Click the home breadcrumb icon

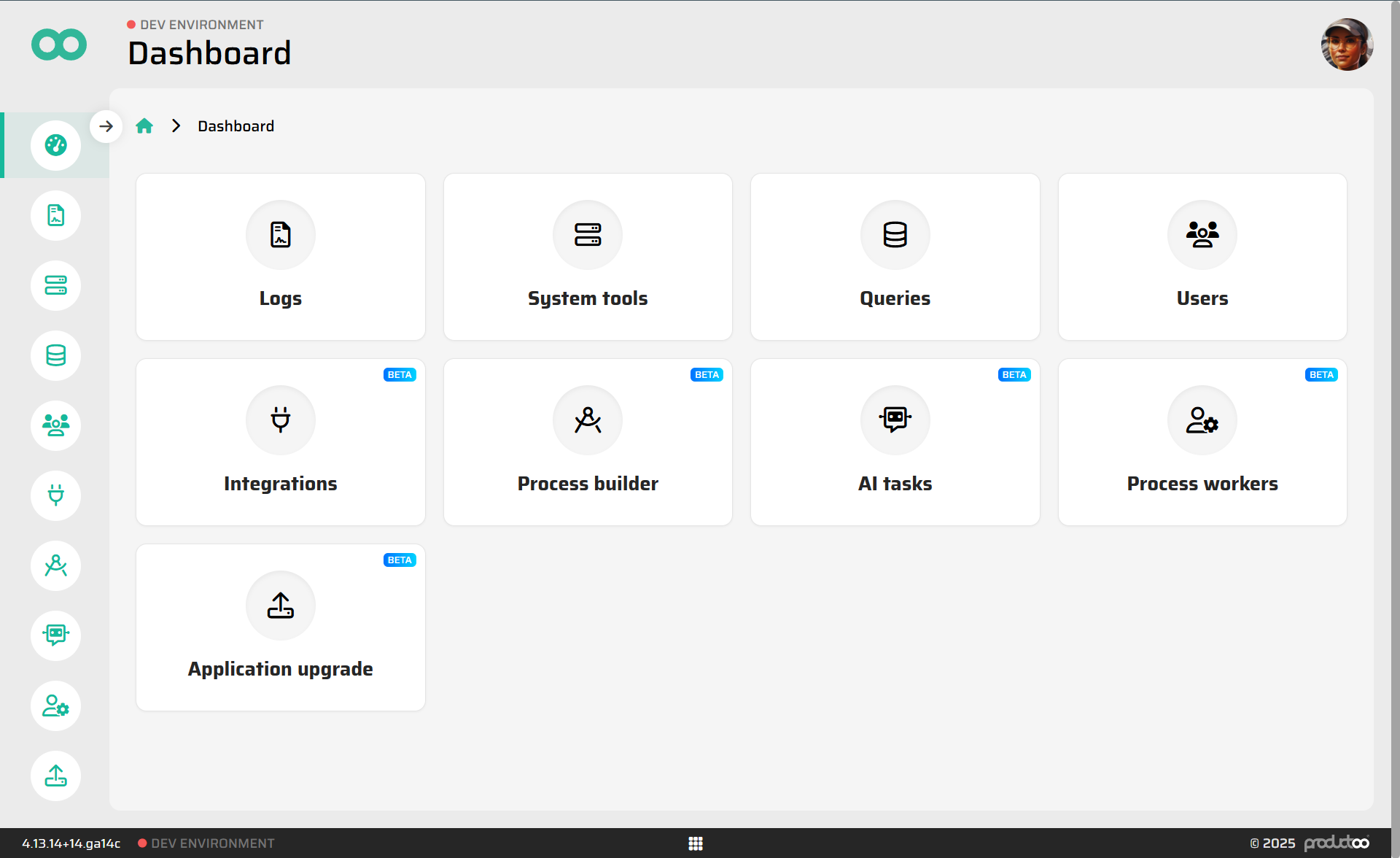144,126
